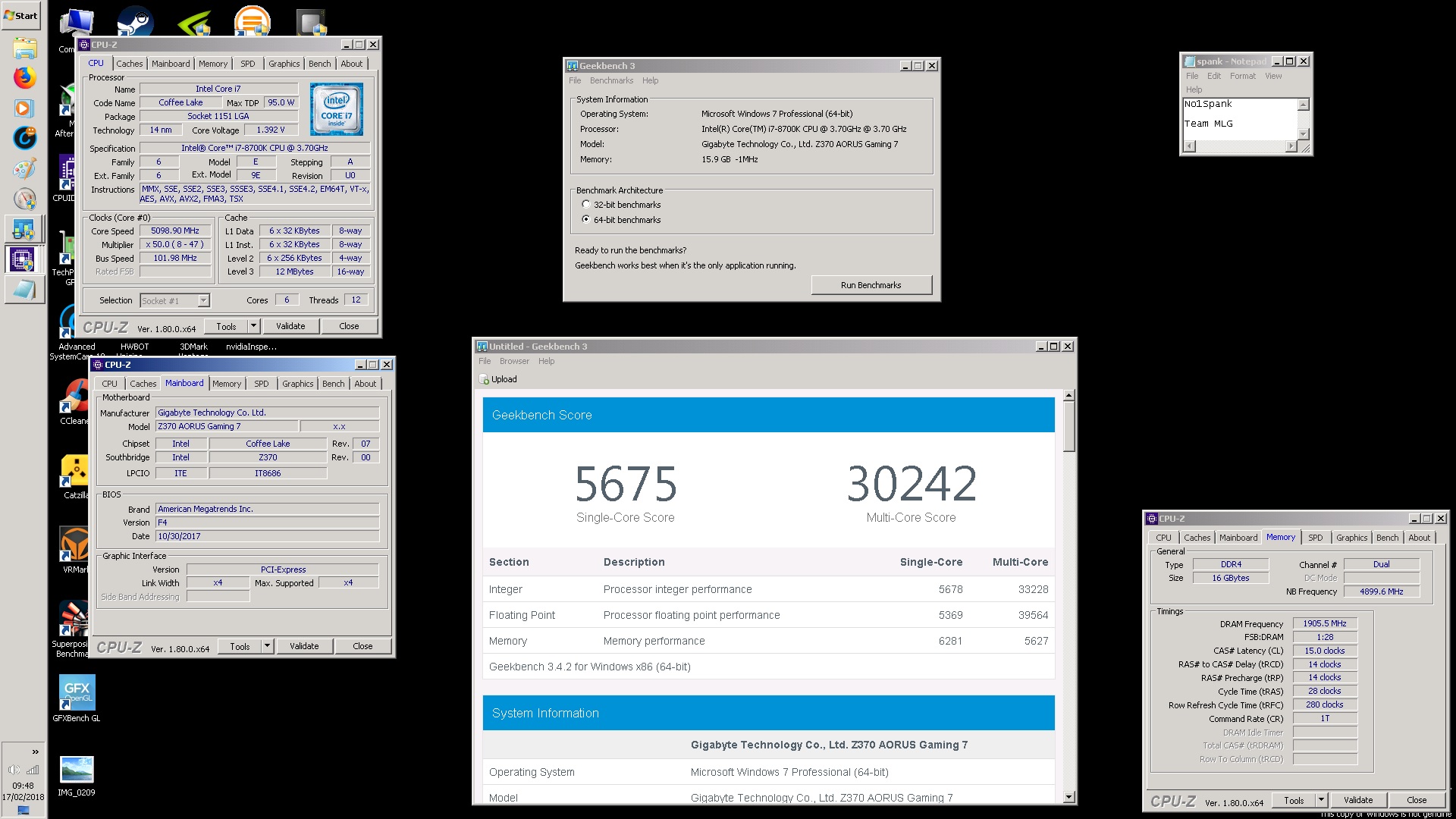Click the Memory performance row in results

pos(769,641)
